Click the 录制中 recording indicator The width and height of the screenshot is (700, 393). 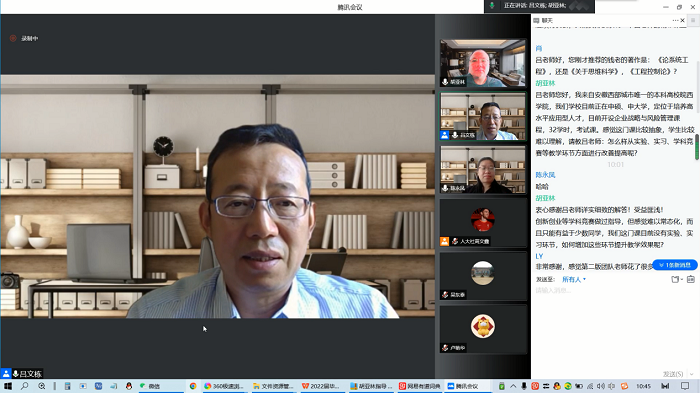(x=25, y=38)
